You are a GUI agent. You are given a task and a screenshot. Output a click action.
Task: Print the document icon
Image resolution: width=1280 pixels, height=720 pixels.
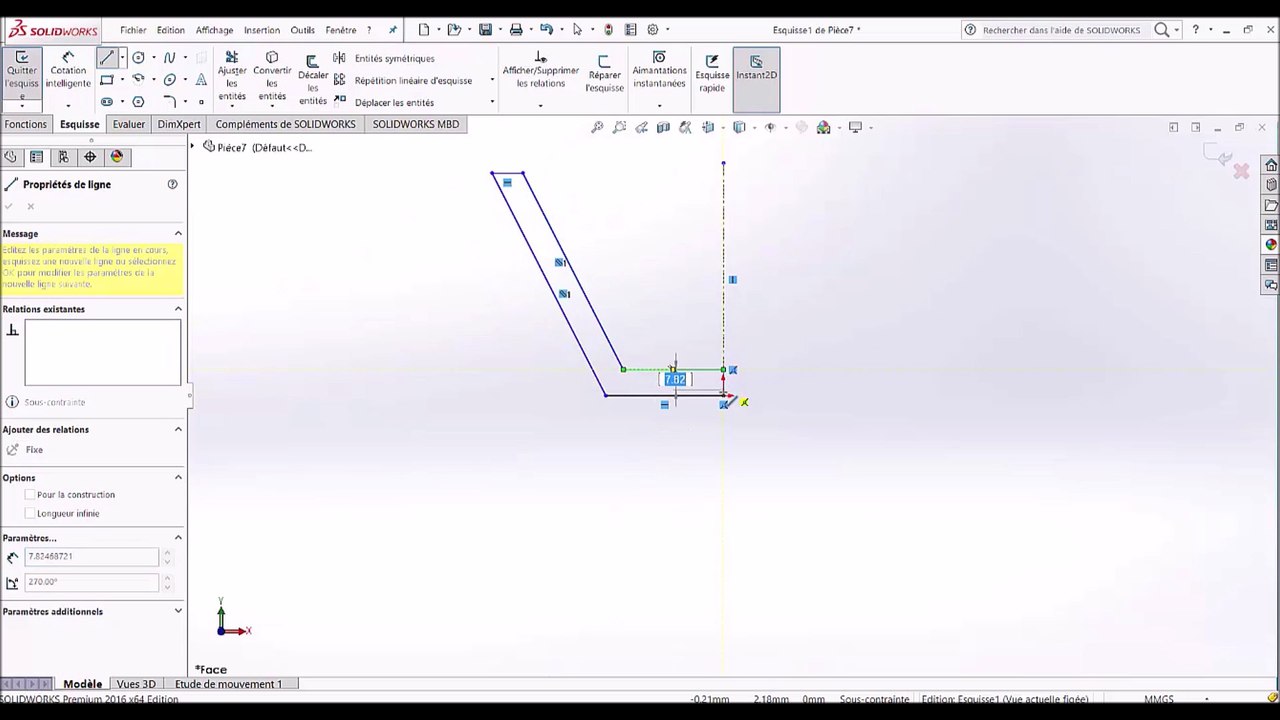516,30
